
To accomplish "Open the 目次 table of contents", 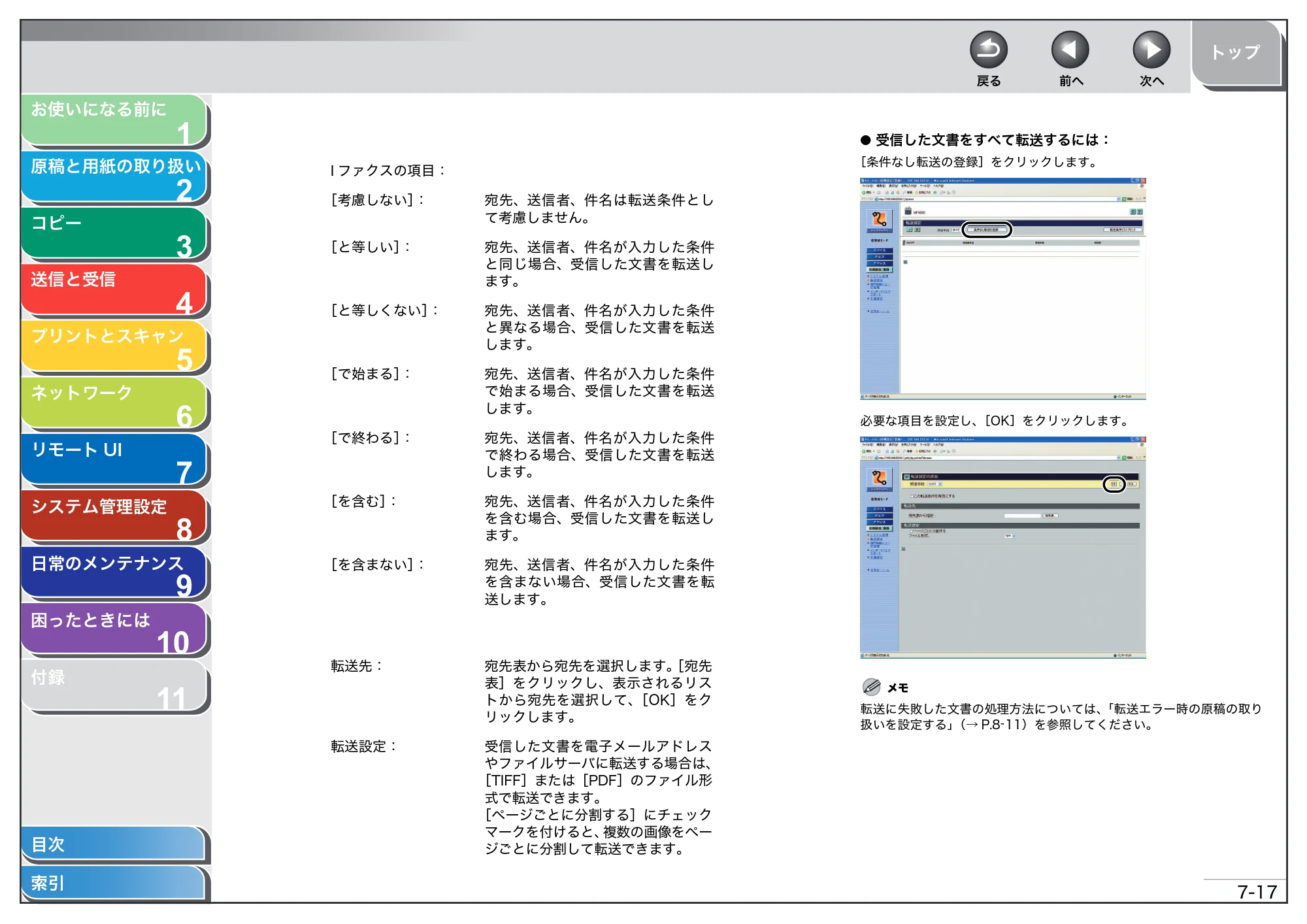I will pos(114,844).
